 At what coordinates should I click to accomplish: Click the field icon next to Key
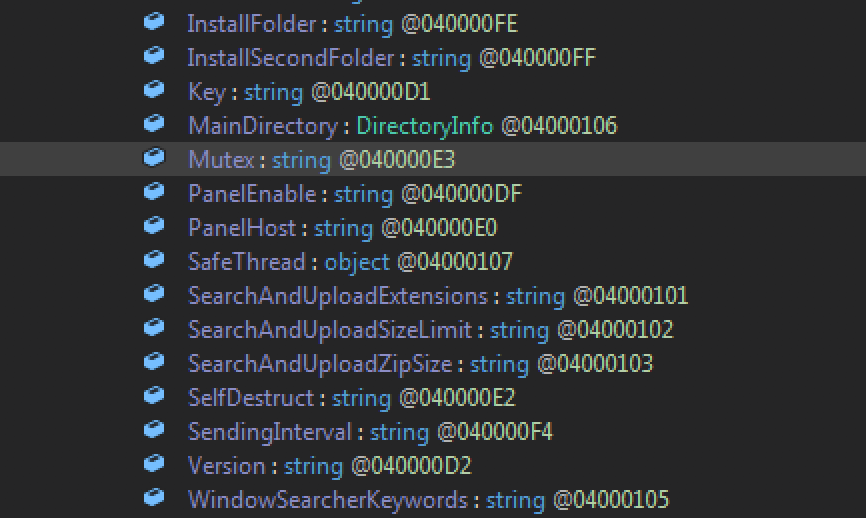coord(154,90)
